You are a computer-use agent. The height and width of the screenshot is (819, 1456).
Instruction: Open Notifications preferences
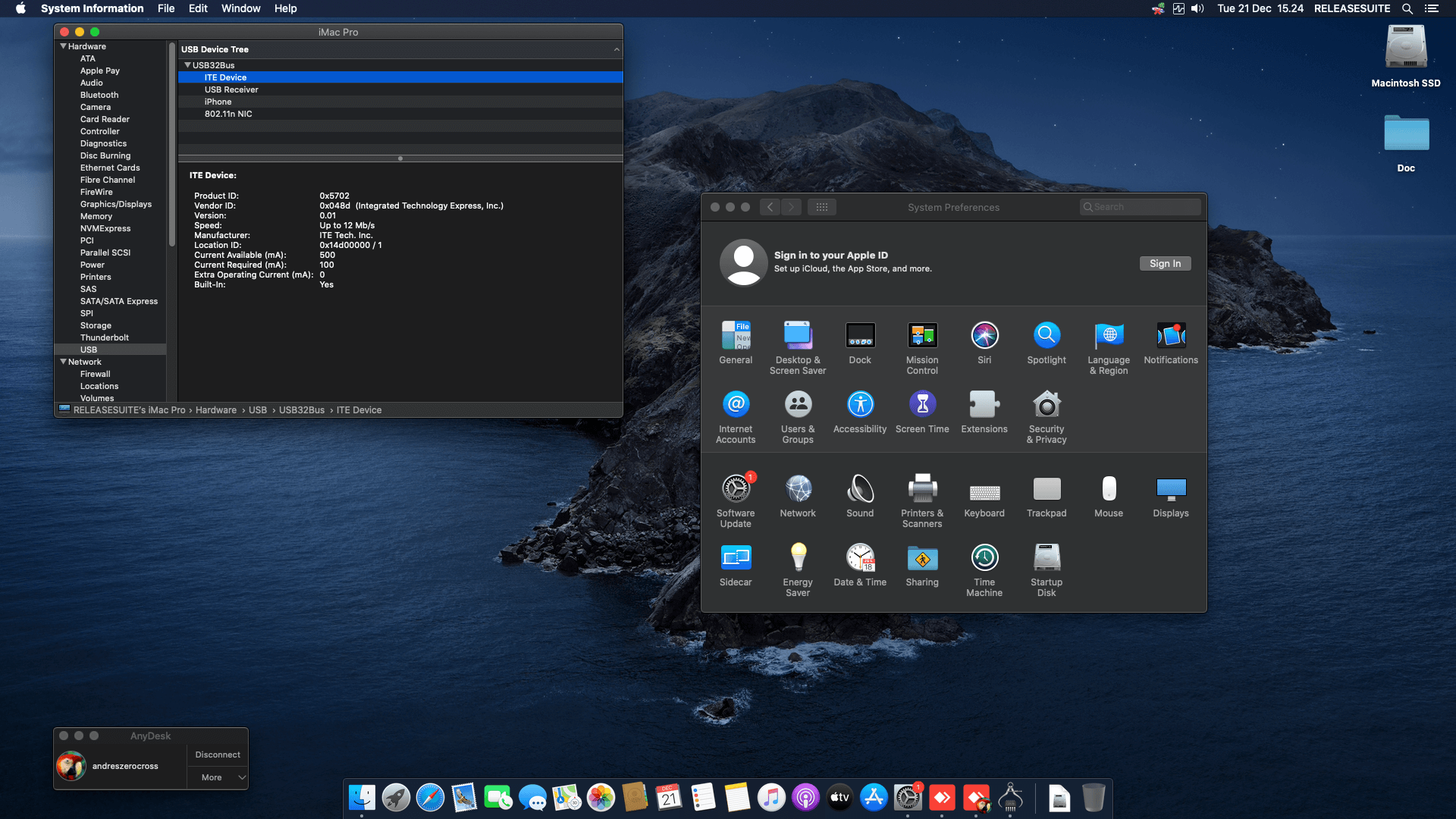[1171, 343]
